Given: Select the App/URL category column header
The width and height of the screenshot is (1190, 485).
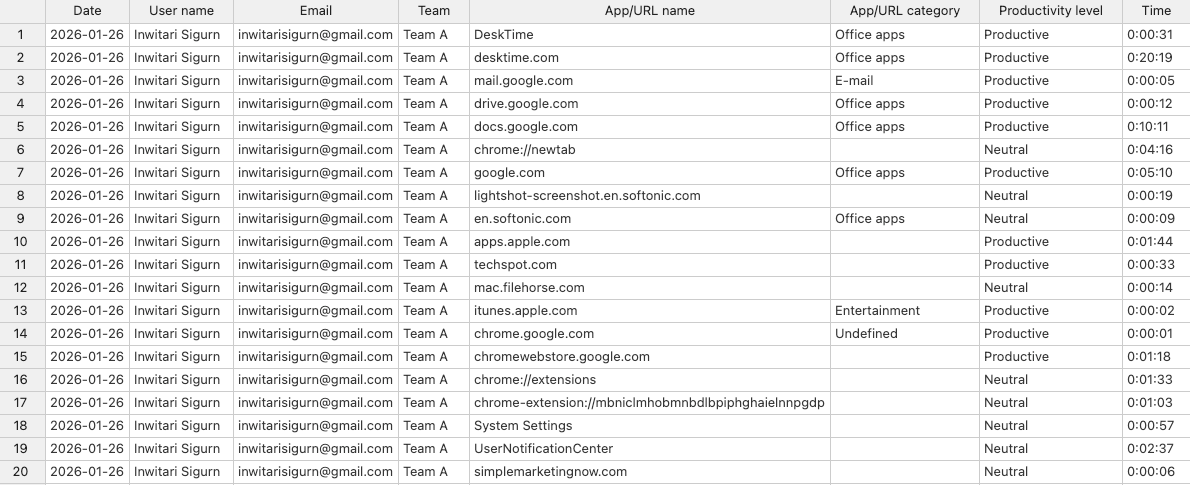Looking at the screenshot, I should click(905, 11).
